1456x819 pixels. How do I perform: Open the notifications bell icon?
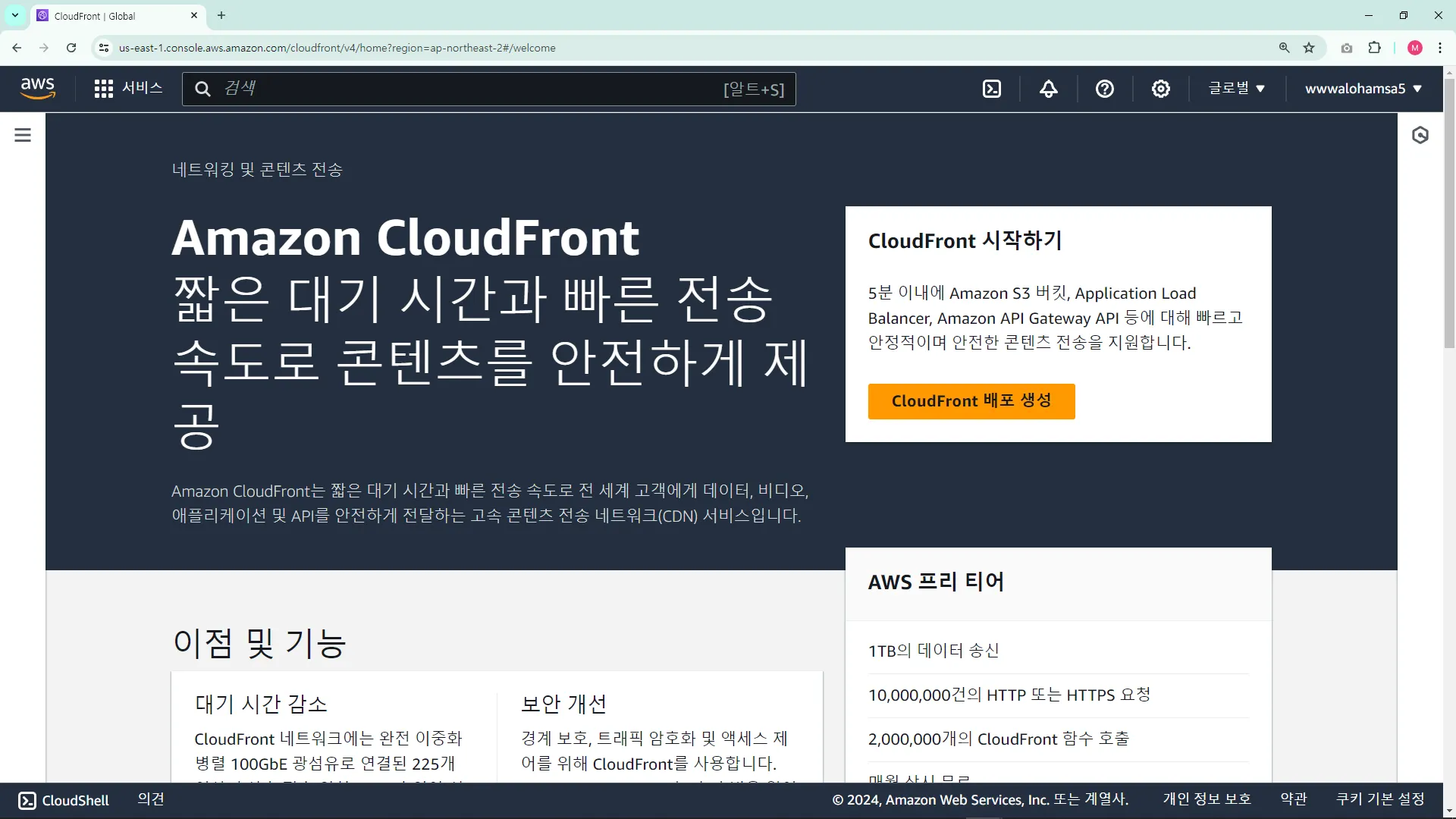point(1048,89)
